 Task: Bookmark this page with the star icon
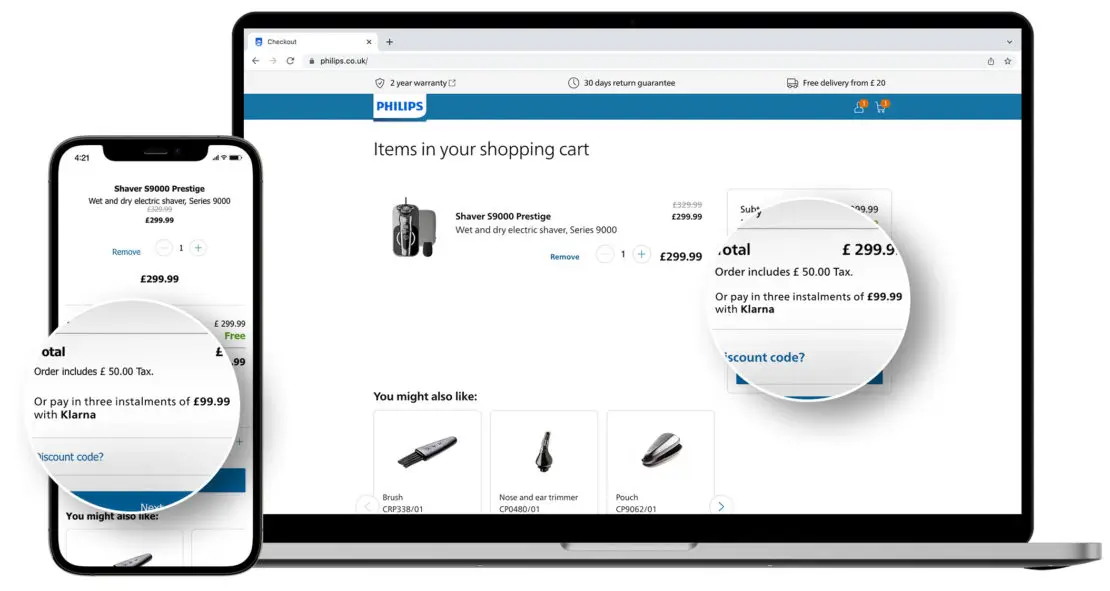click(x=1007, y=61)
